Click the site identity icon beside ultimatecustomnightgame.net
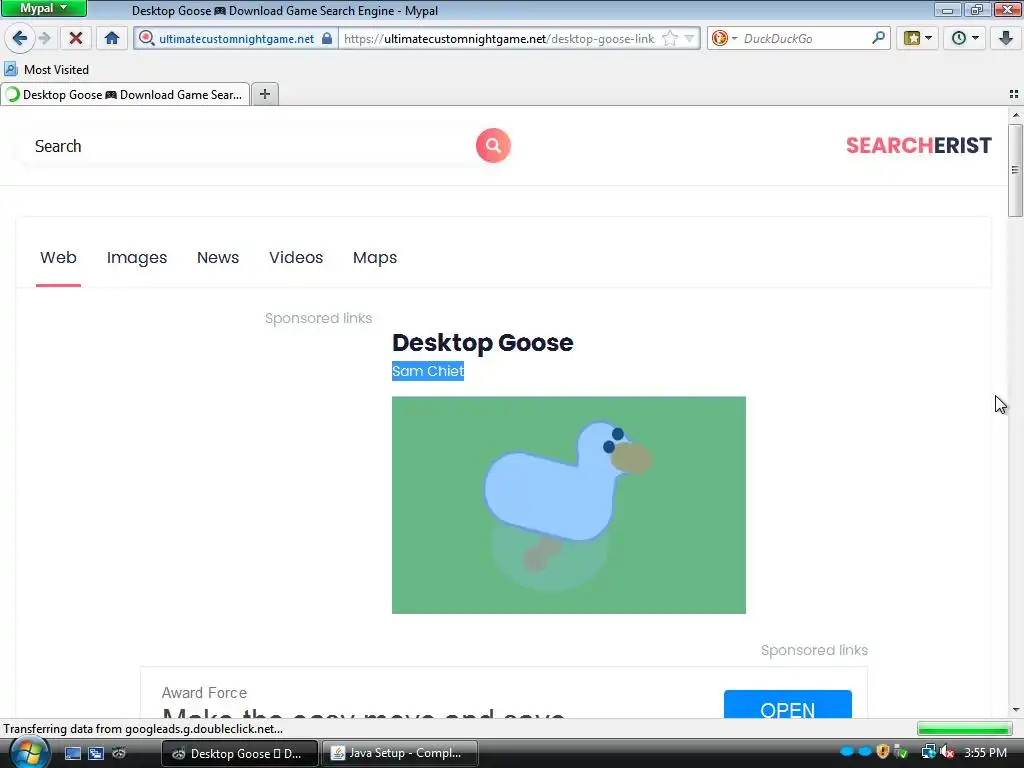Viewport: 1024px width, 768px height. pyautogui.click(x=147, y=39)
